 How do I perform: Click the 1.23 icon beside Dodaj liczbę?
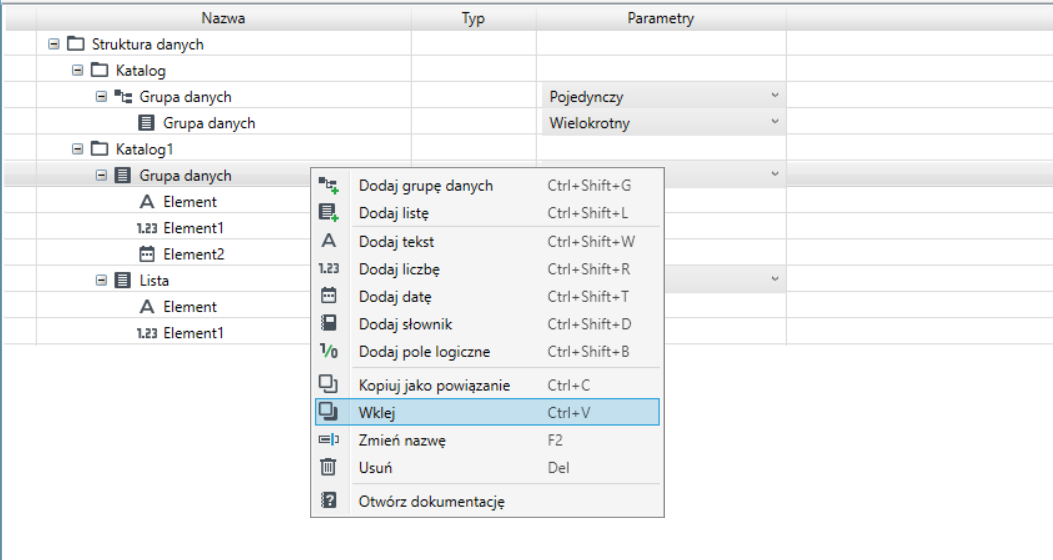pos(328,269)
